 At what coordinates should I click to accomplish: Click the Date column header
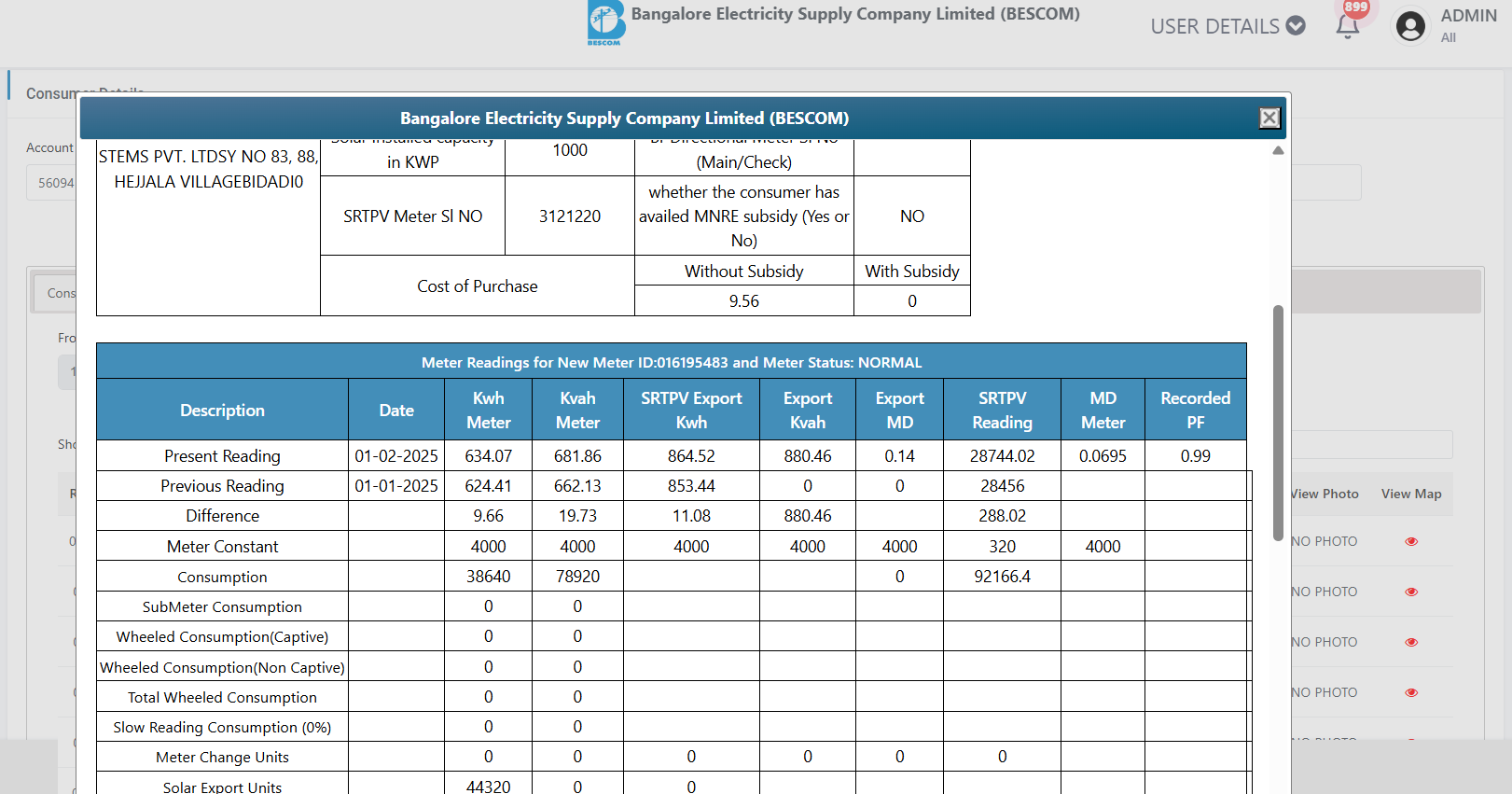396,410
